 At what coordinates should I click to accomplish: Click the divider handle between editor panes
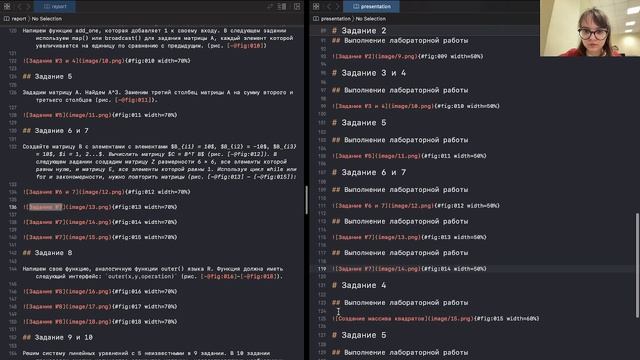pos(307,200)
